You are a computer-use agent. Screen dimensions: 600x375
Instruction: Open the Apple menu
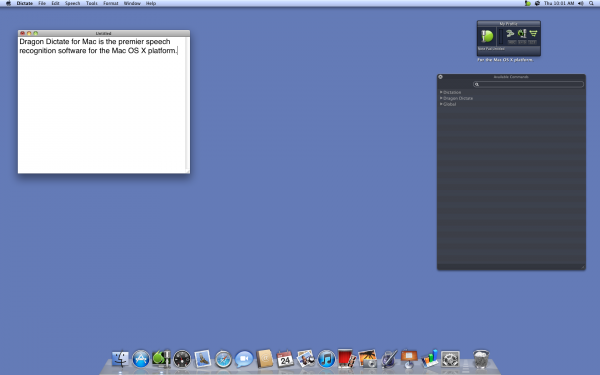(x=8, y=3)
